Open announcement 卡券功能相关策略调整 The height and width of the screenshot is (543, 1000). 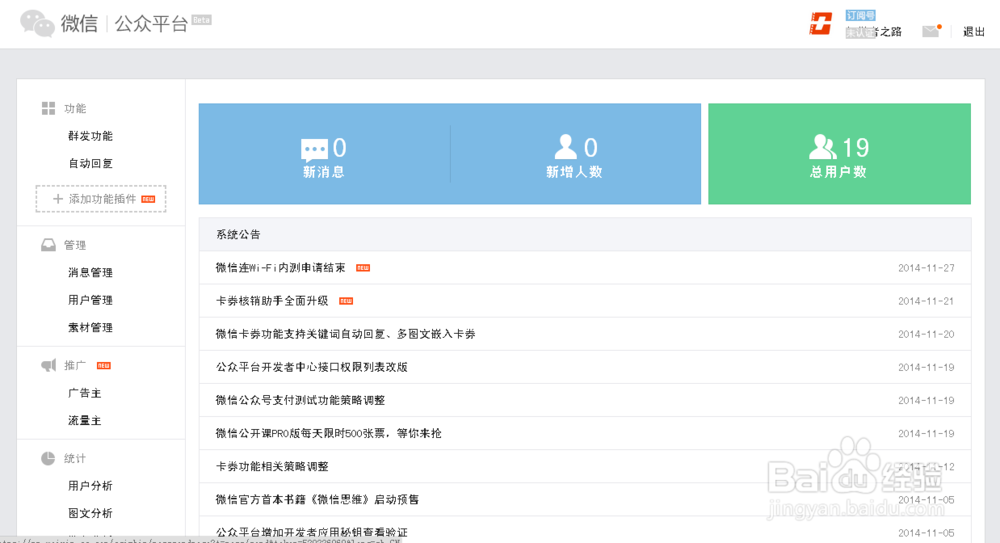[x=272, y=467]
